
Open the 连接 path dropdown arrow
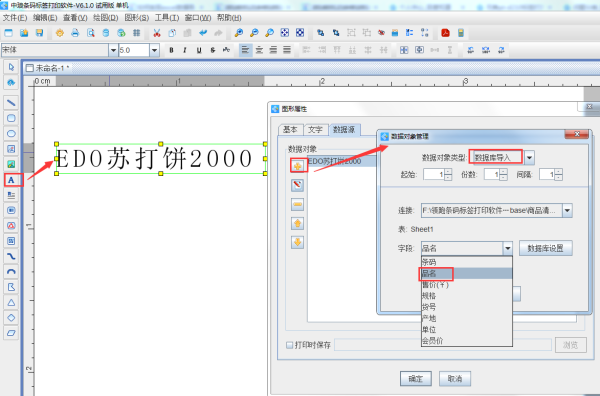567,210
